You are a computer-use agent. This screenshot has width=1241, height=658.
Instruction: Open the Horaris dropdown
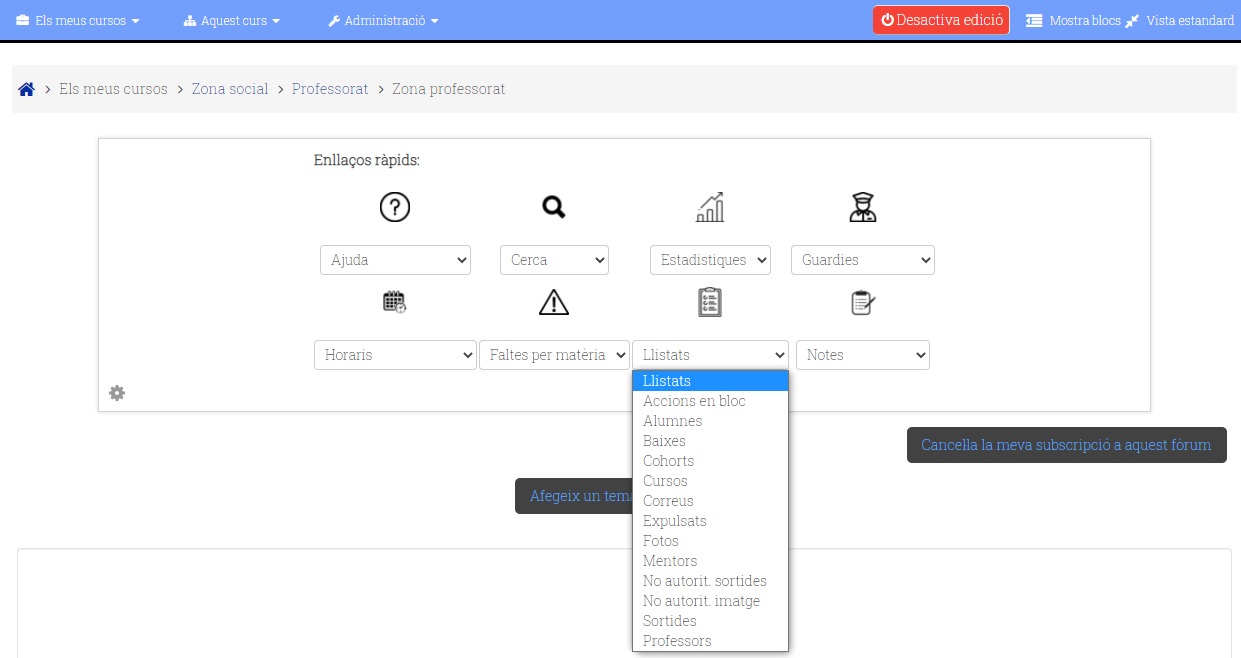point(395,355)
